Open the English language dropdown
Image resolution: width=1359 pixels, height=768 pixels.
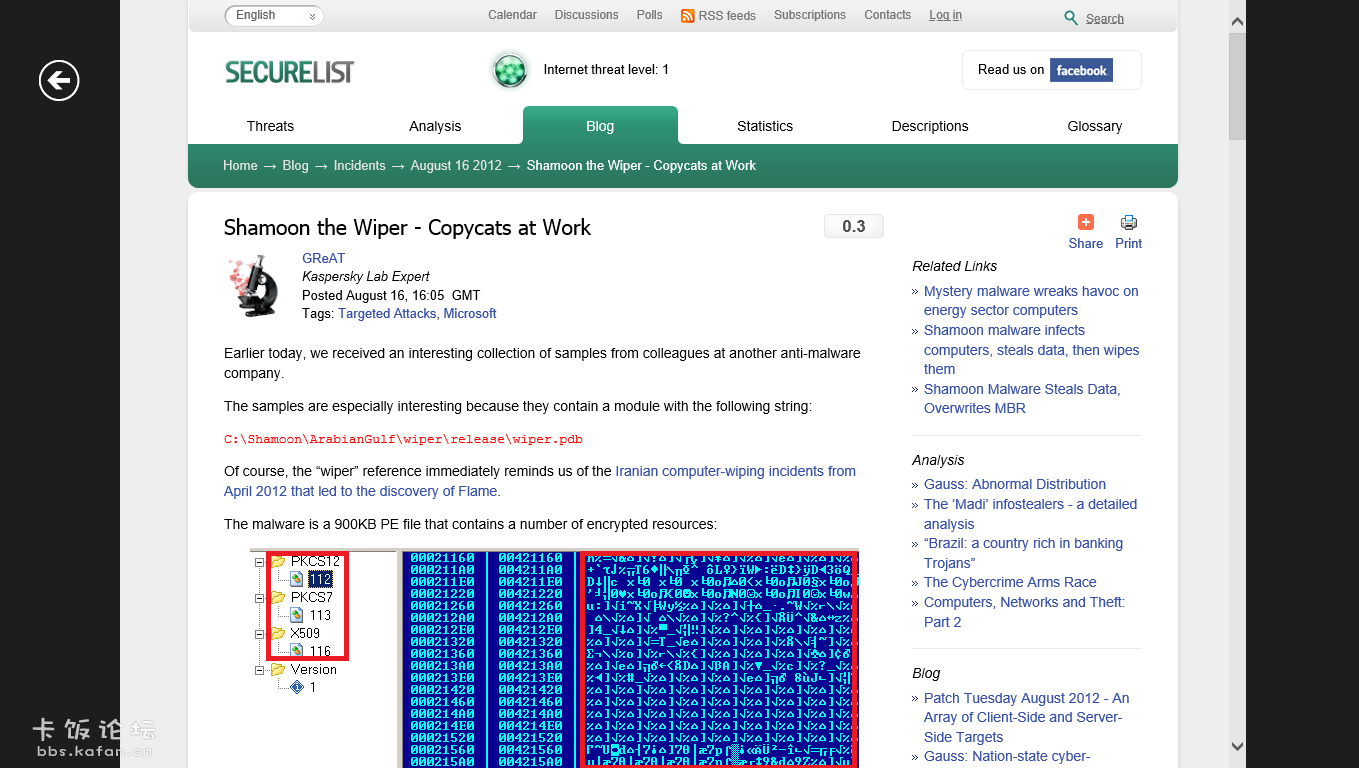tap(274, 15)
